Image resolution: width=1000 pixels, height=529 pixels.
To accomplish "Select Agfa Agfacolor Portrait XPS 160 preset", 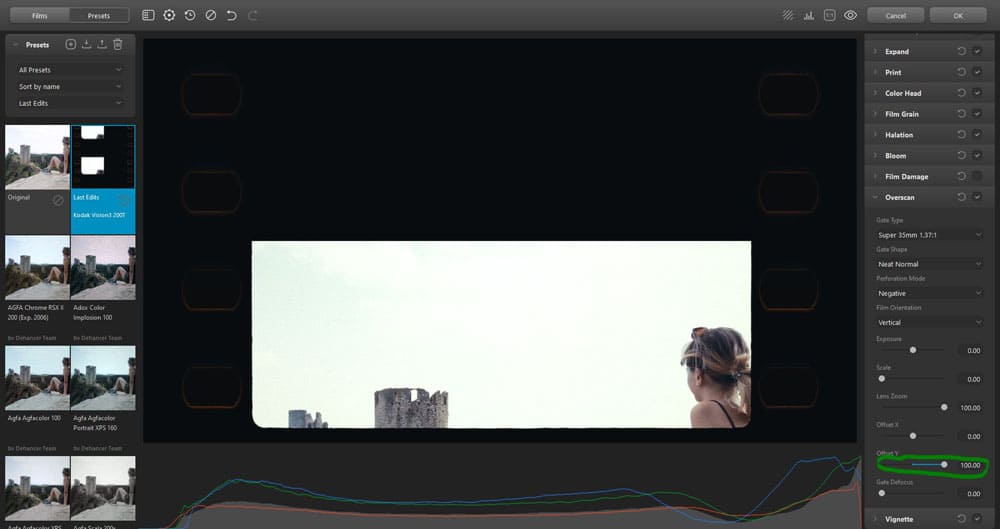I will [103, 378].
